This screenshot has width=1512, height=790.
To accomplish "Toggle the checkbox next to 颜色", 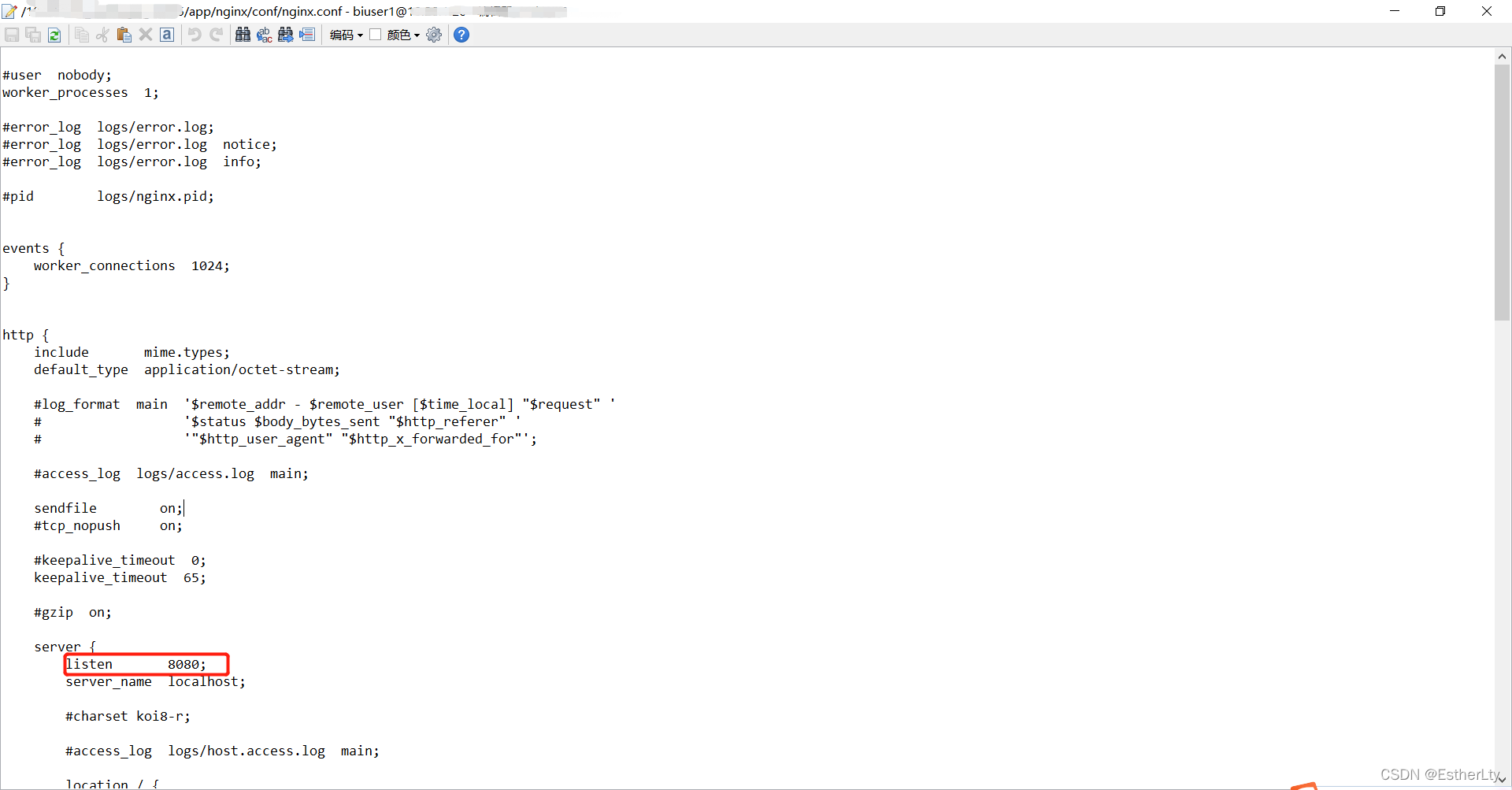I will point(376,35).
